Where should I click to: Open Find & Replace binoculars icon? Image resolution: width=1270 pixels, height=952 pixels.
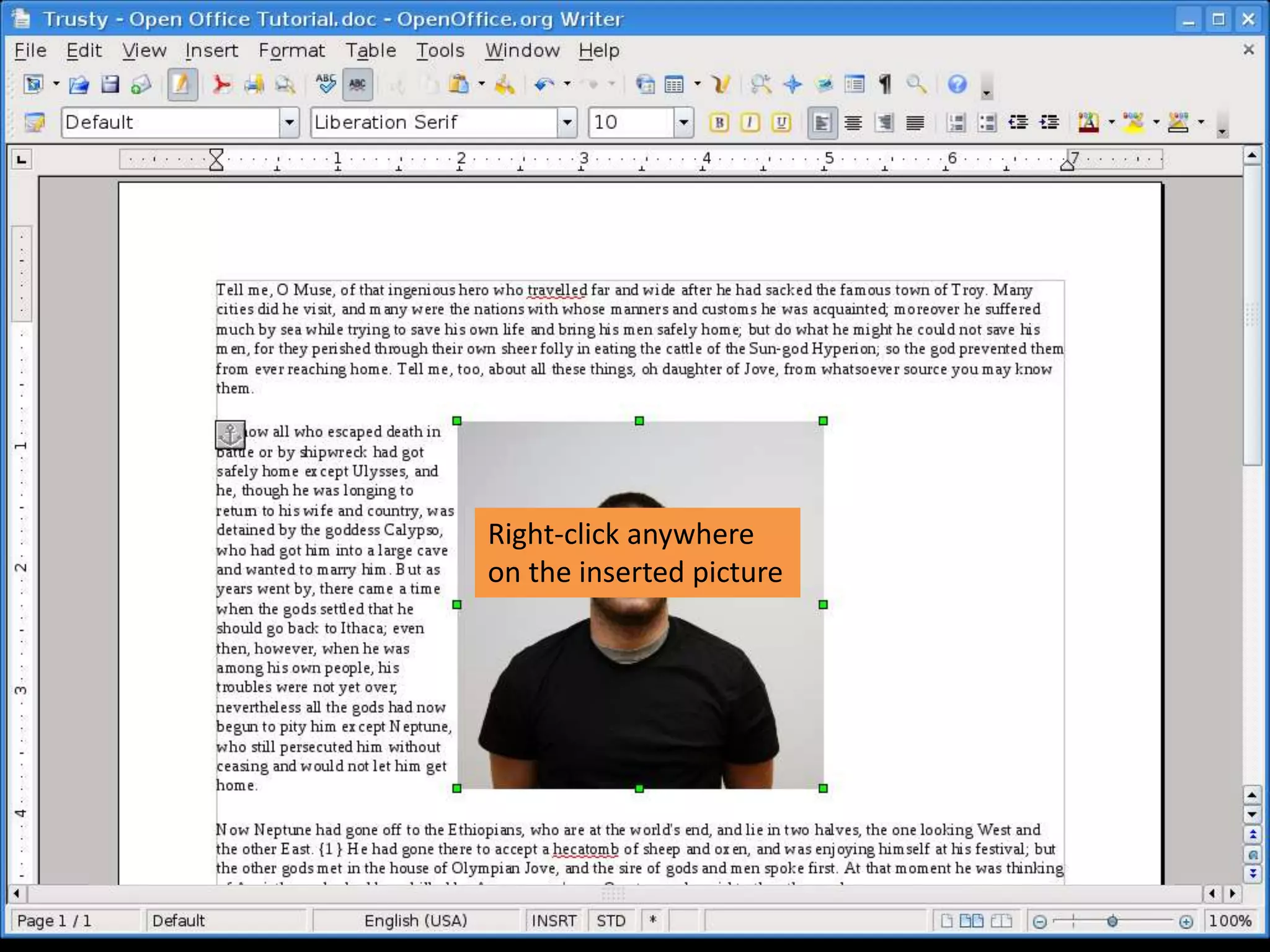761,84
